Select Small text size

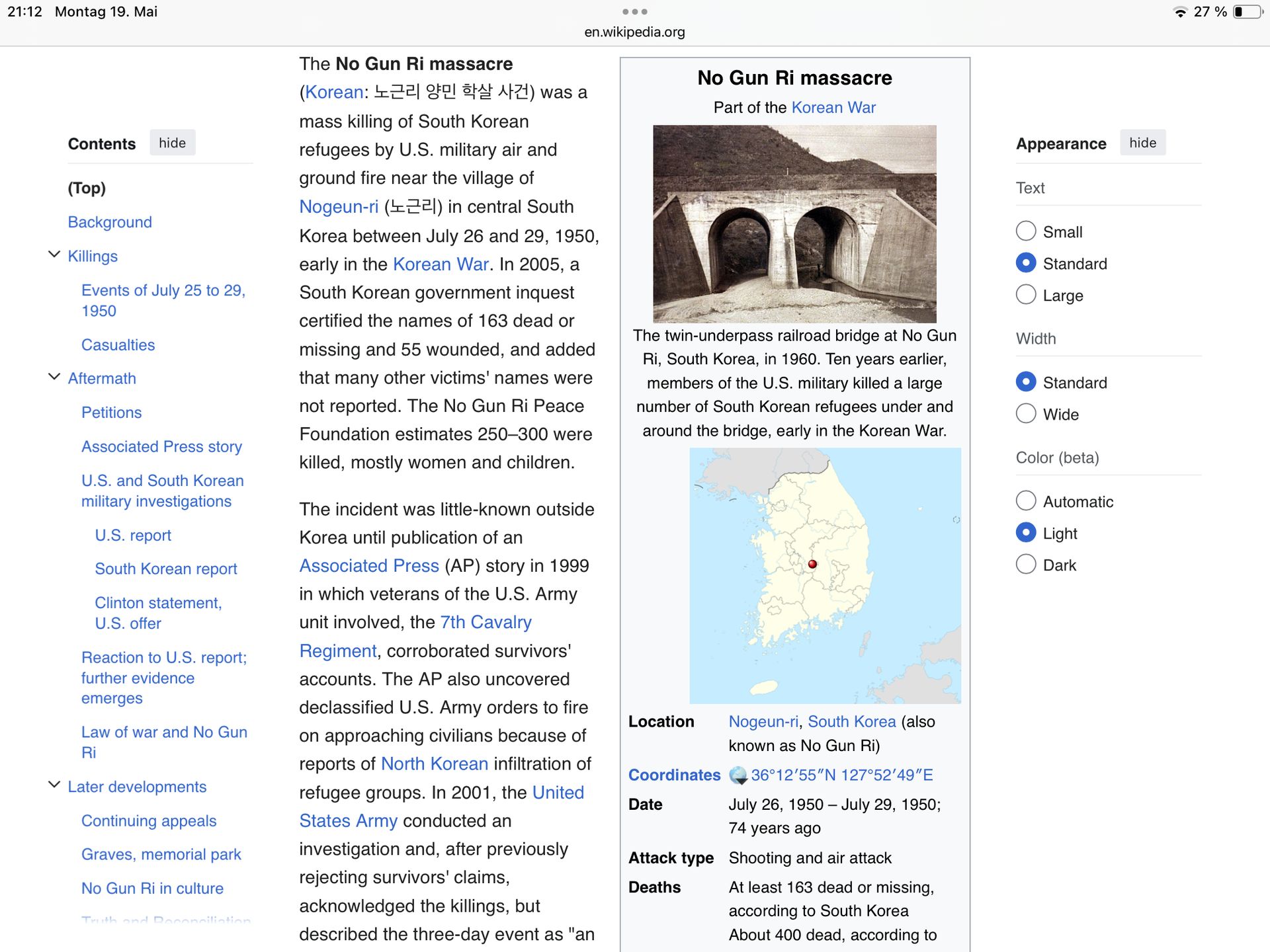(1026, 231)
